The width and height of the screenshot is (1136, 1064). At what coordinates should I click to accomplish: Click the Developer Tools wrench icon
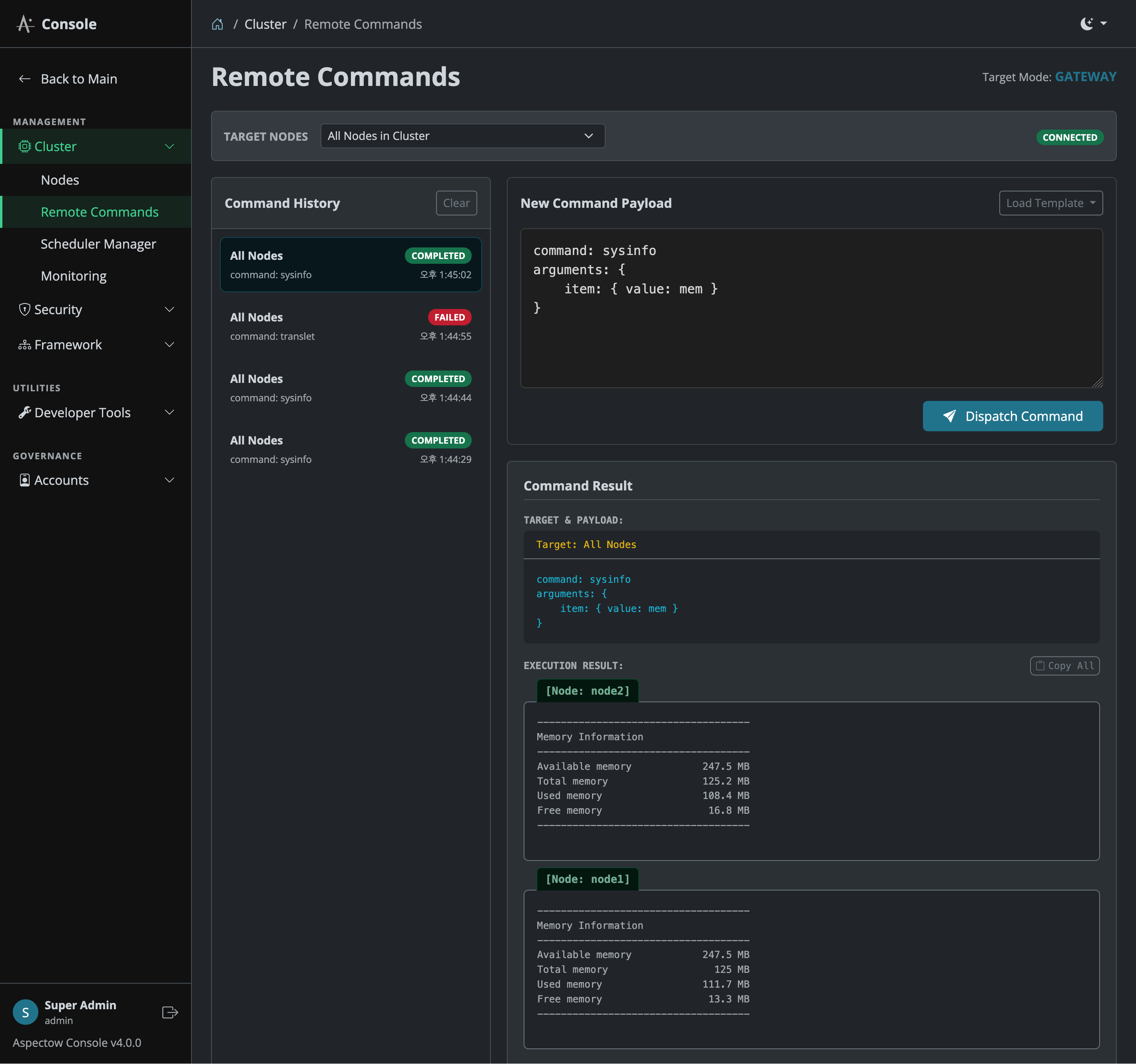coord(24,412)
